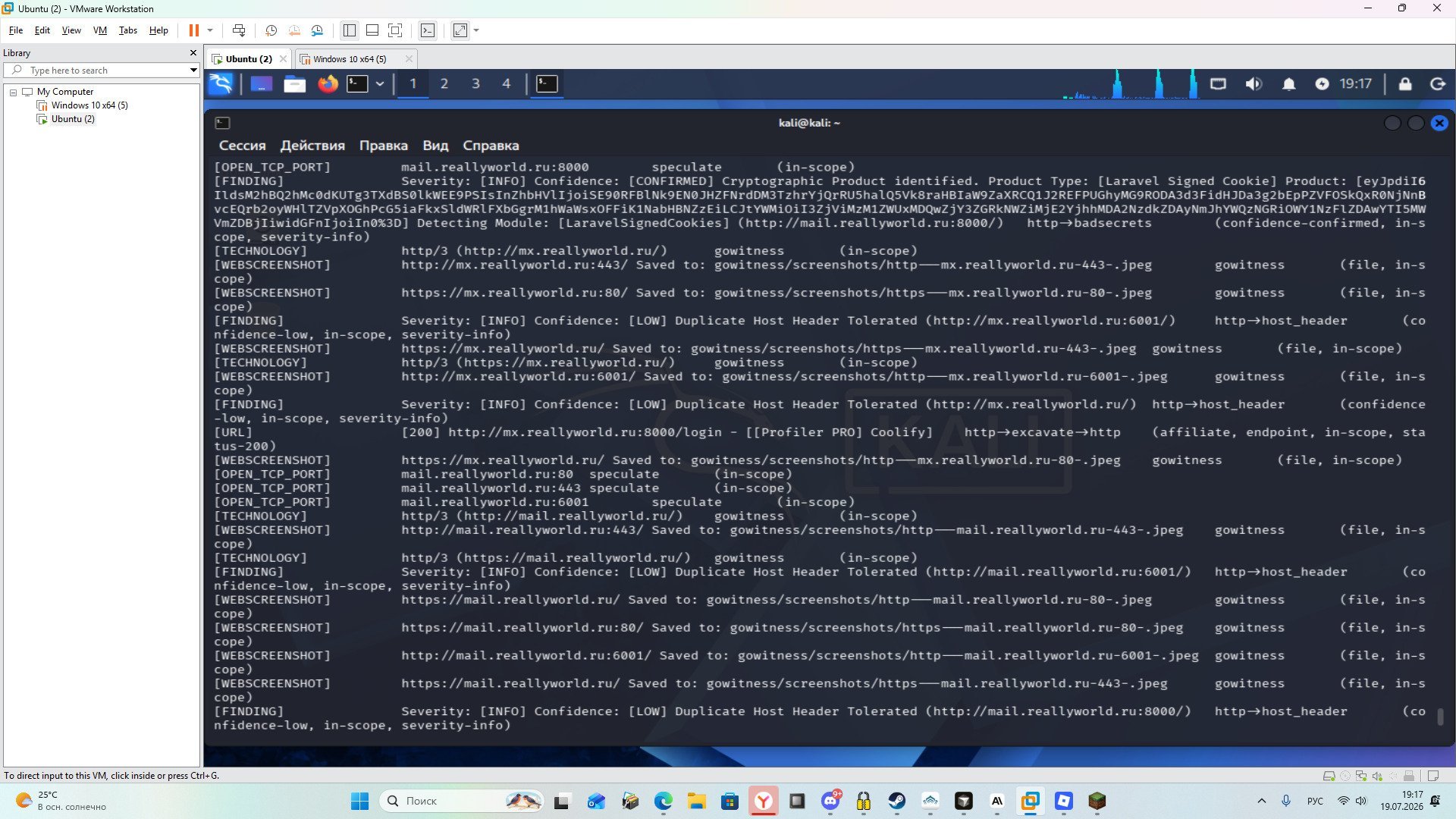
Task: Take a snapshot of this virtual machine
Action: [271, 30]
